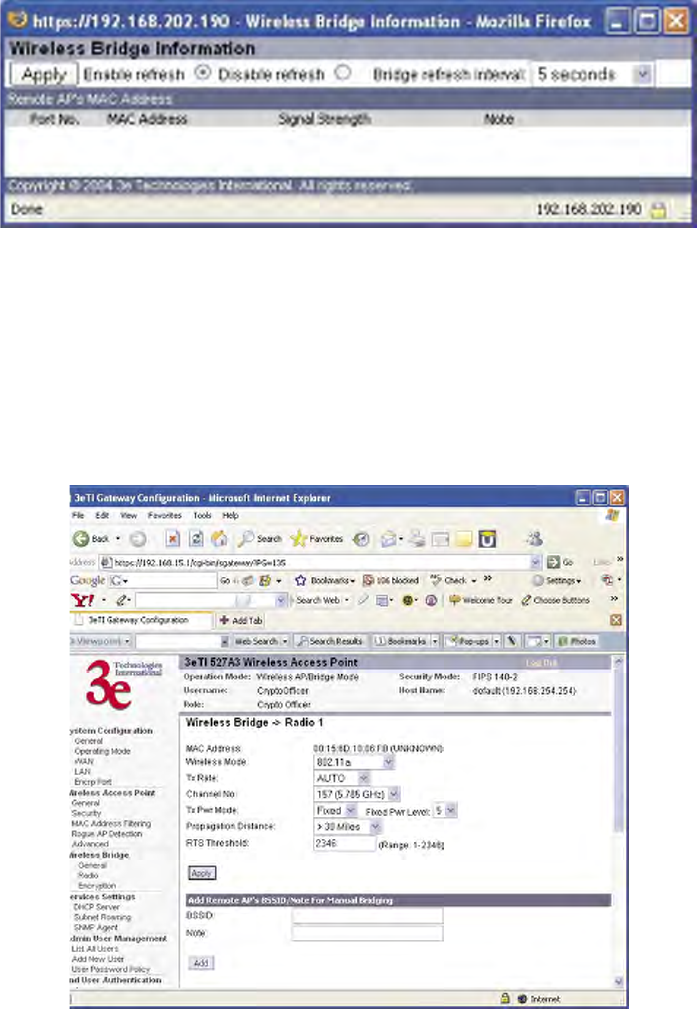Click the Forward arrow icon in IE toolbar
Viewport: 697px width, 1009px height.
138,539
